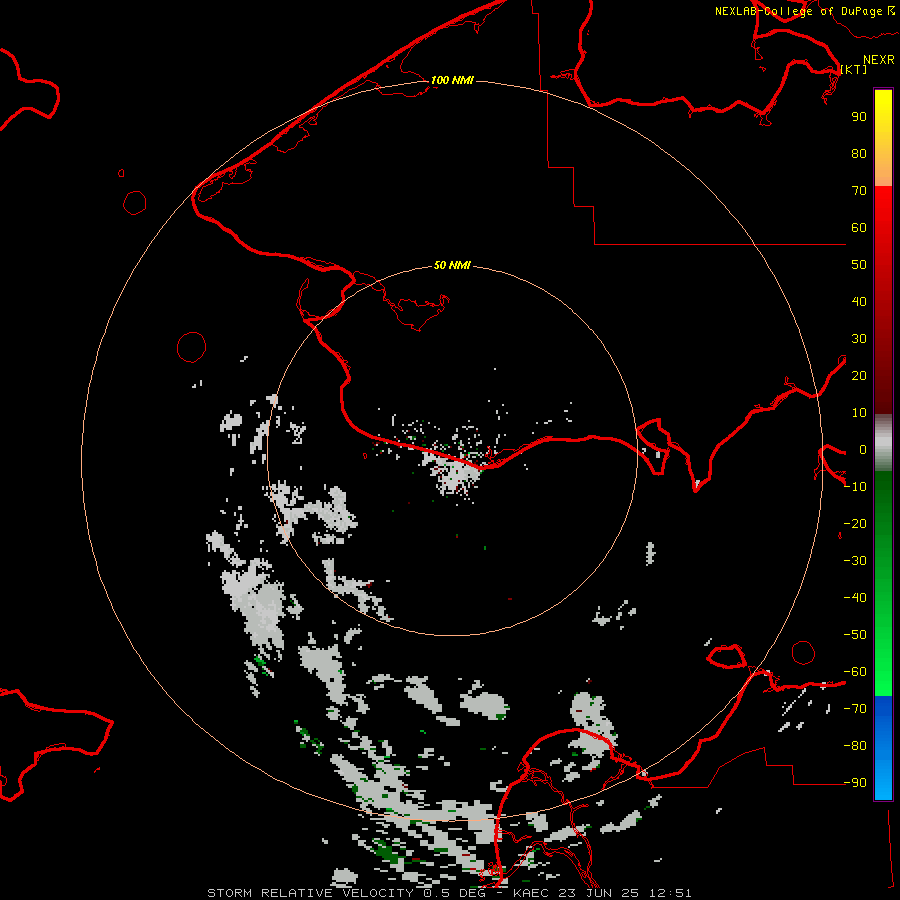
Task: Click the -80 value on velocity scale
Action: [x=855, y=746]
